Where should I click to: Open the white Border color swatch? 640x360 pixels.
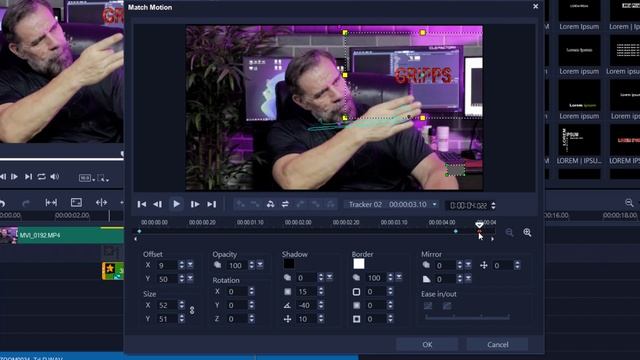tap(359, 264)
